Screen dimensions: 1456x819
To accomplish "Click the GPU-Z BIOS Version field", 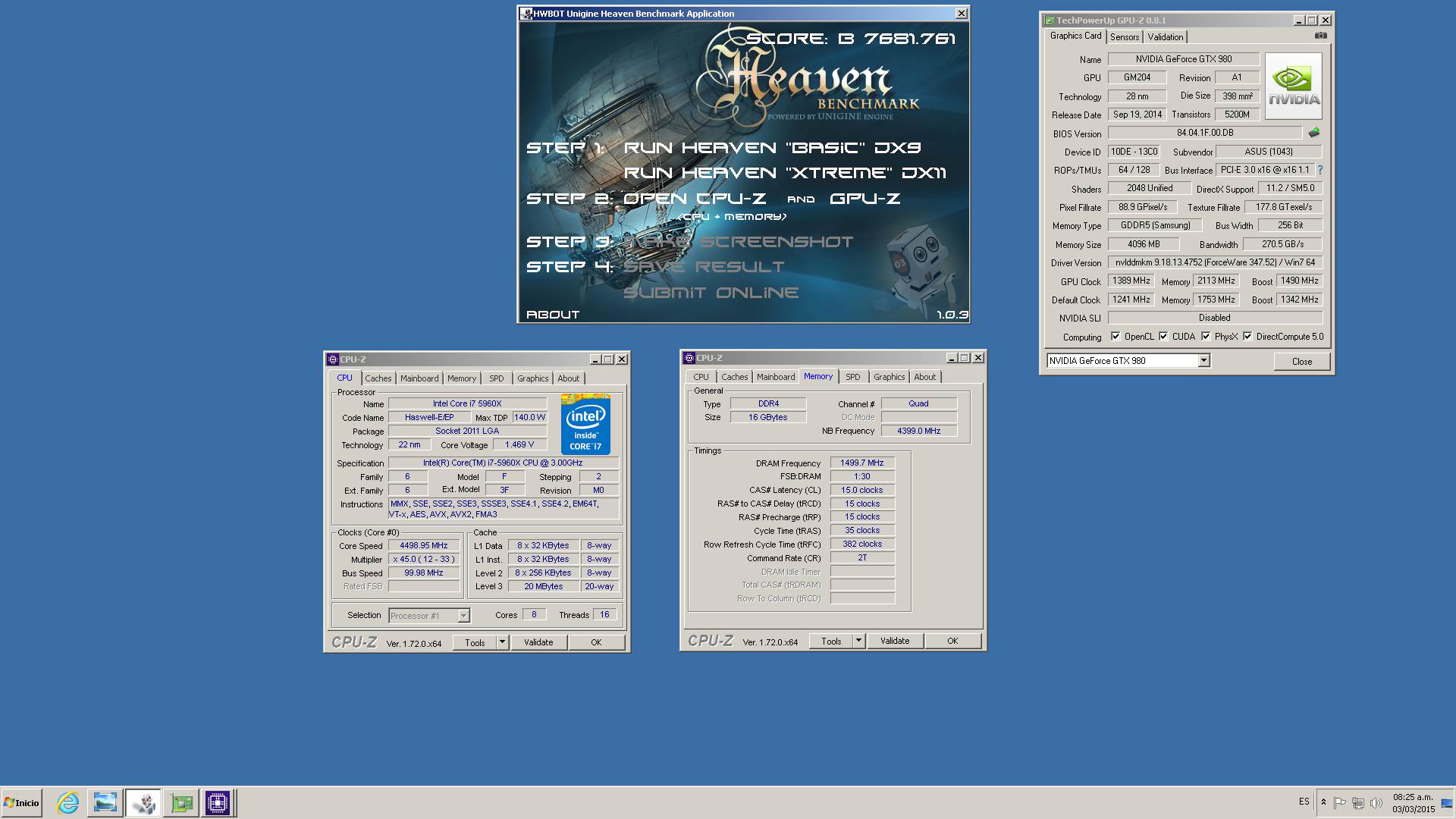I will (1205, 133).
